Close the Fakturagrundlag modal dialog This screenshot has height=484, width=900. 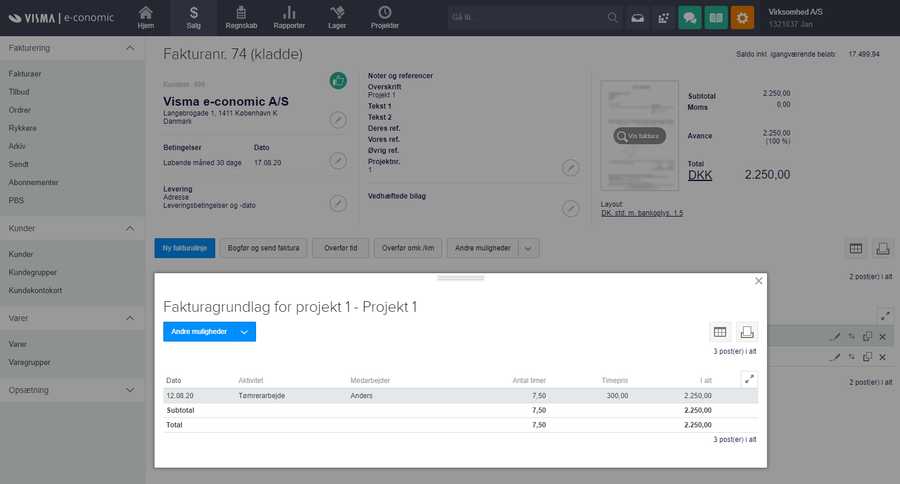coord(758,282)
